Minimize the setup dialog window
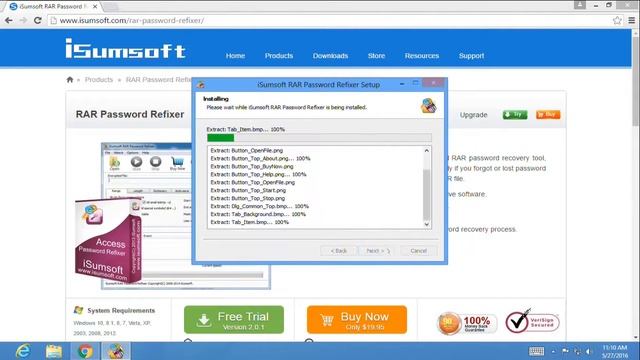The image size is (640, 360). point(402,84)
